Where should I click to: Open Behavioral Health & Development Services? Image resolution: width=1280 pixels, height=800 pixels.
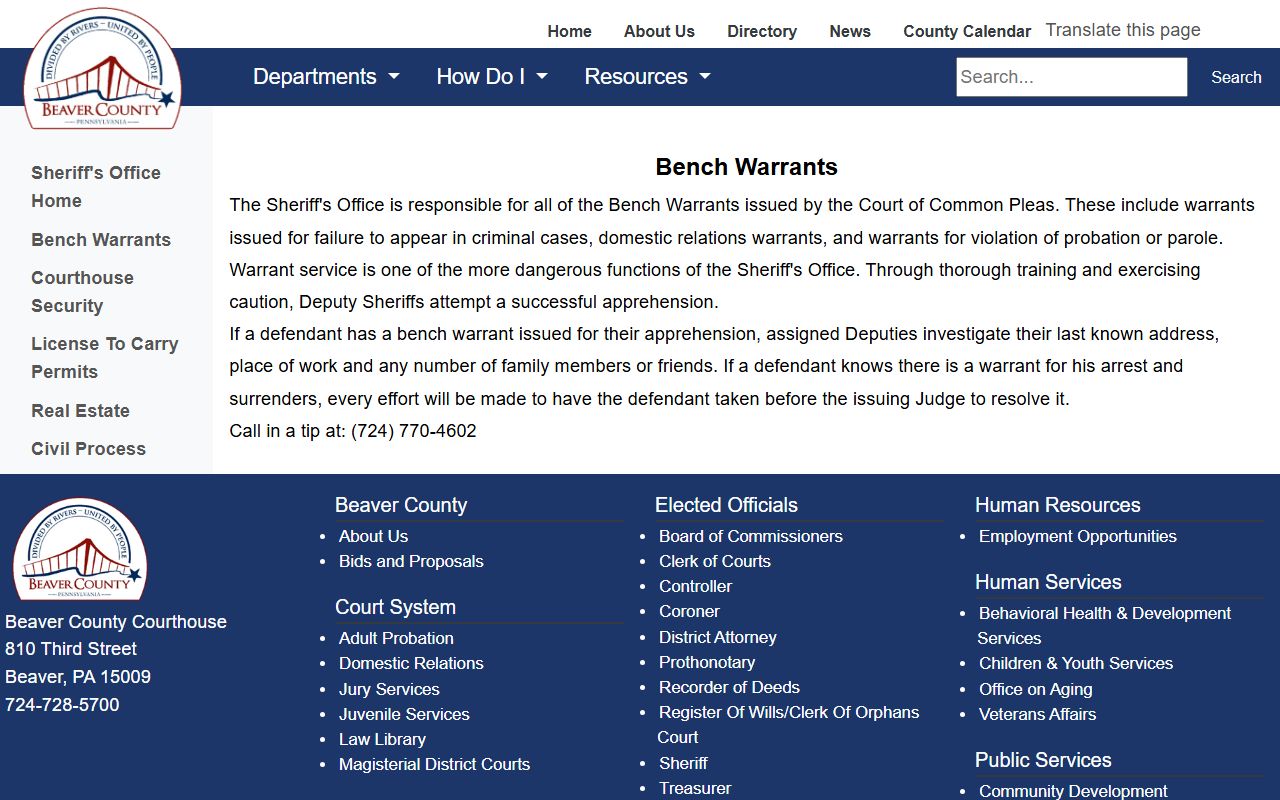[x=1104, y=626]
